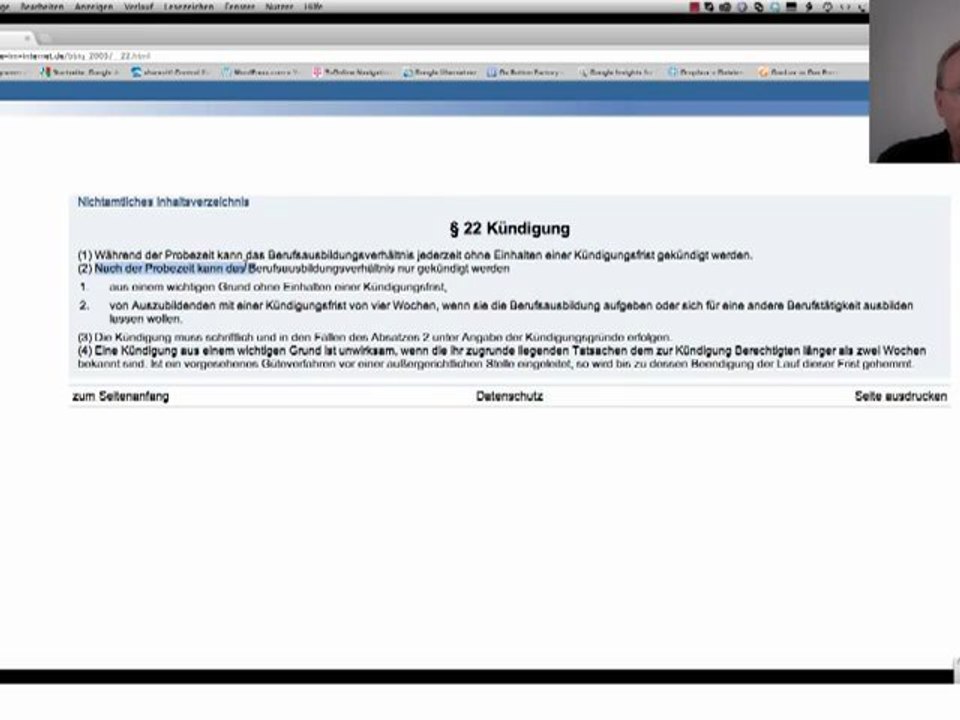Open the orange-icon bookmark at far right

coord(797,72)
